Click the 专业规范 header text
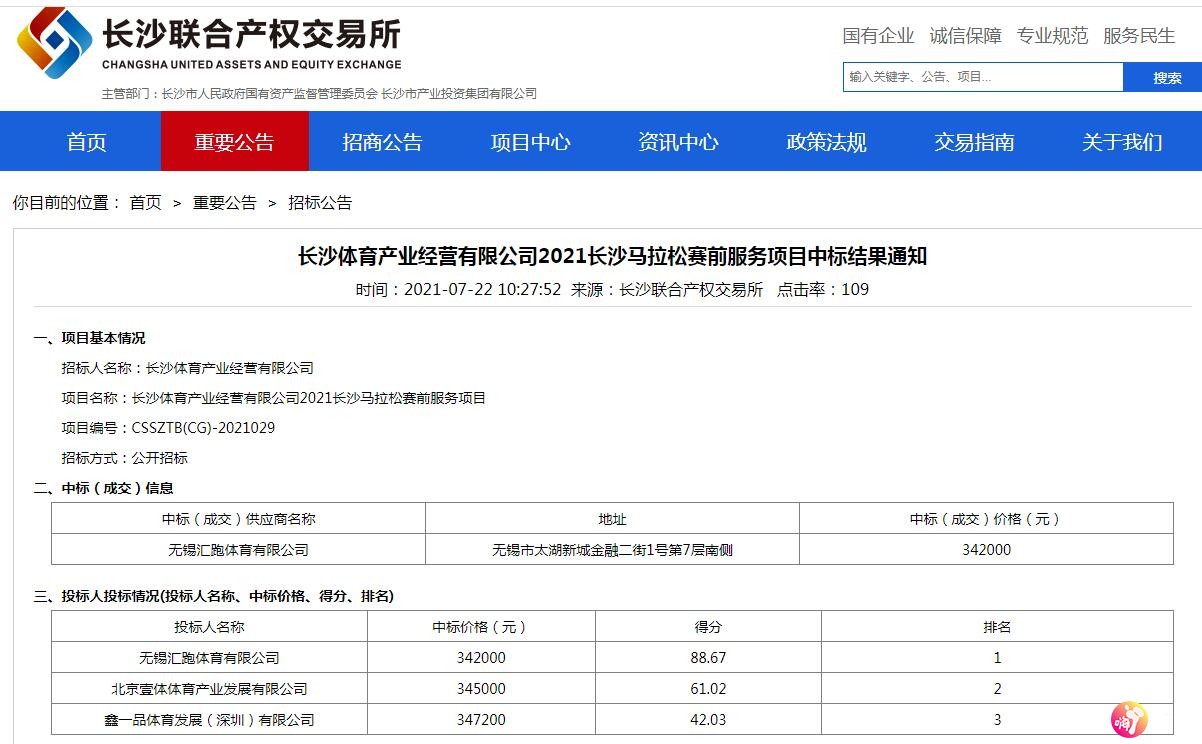 point(1052,36)
